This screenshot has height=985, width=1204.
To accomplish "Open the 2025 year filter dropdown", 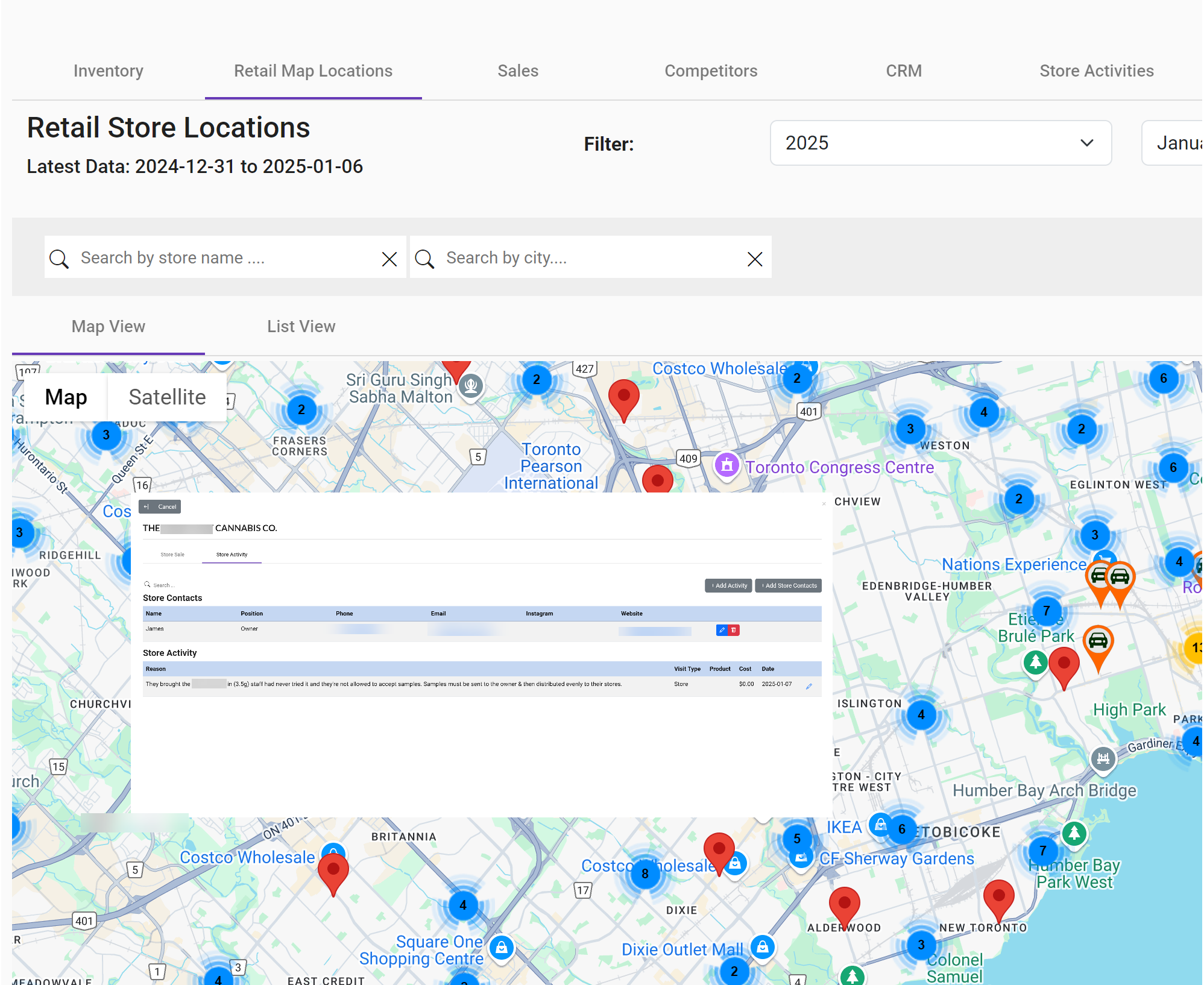I will (940, 143).
